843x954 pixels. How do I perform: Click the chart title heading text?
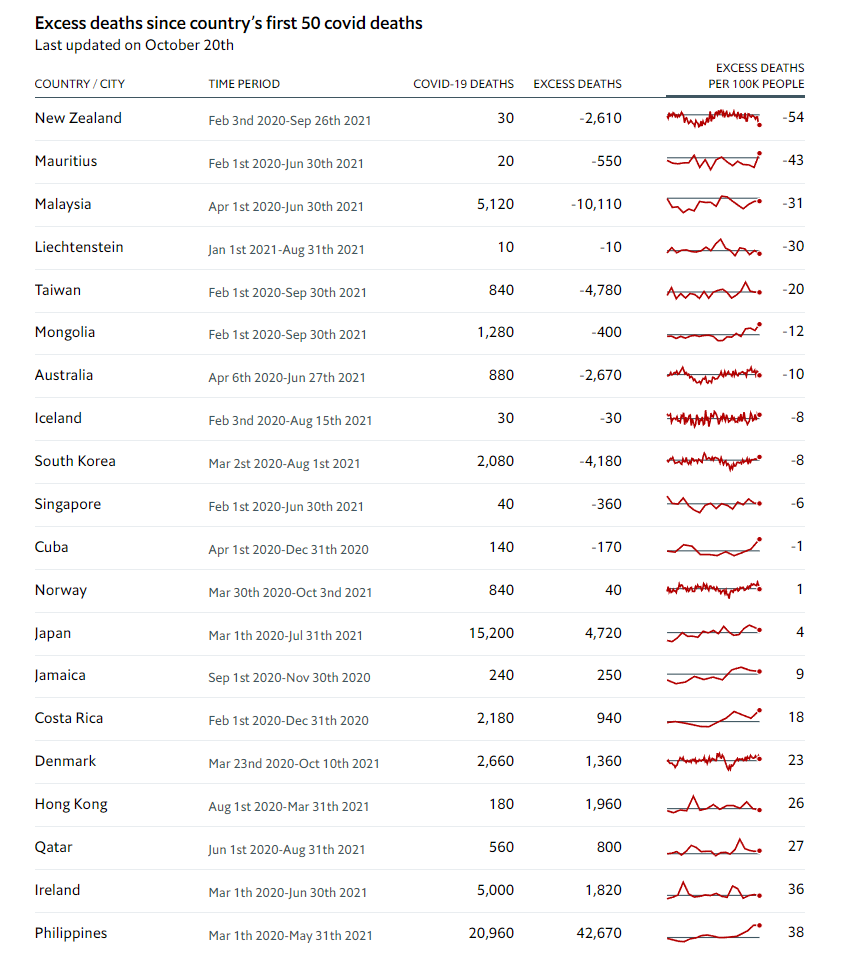tap(228, 23)
